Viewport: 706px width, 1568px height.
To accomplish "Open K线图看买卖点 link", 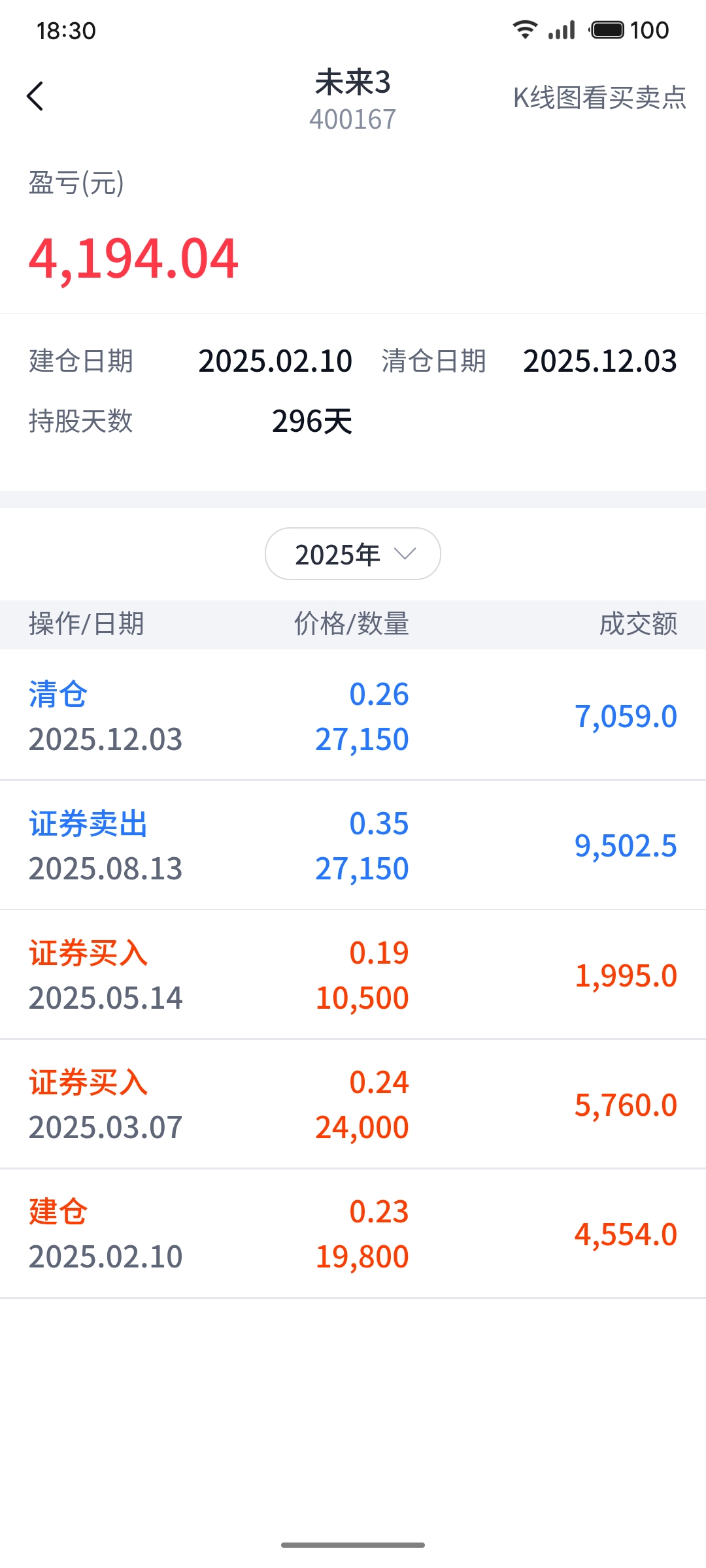I will point(599,98).
